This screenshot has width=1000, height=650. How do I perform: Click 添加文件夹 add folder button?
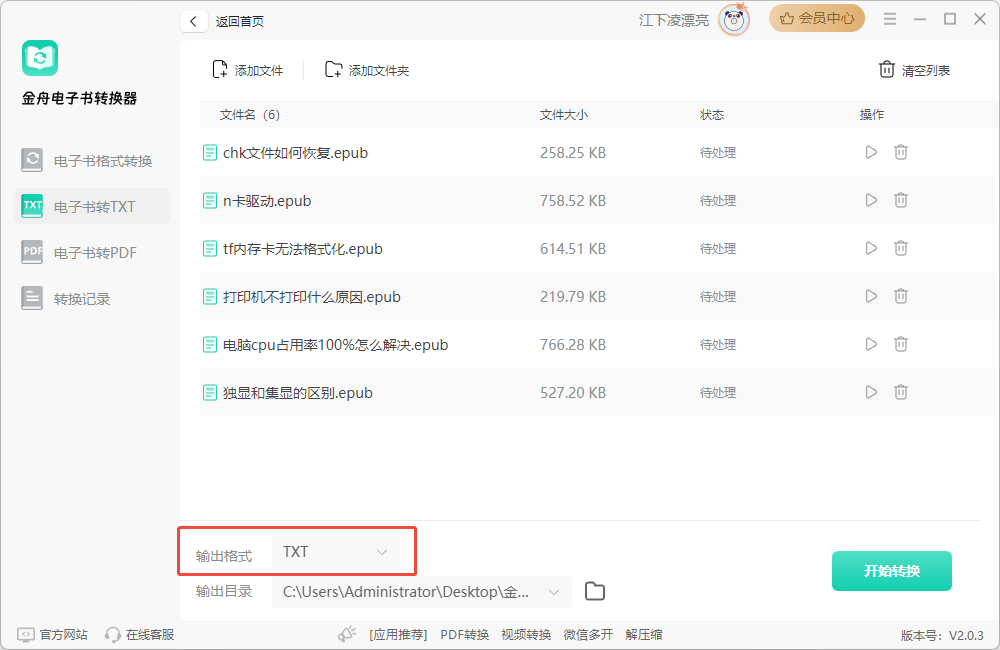tap(367, 70)
